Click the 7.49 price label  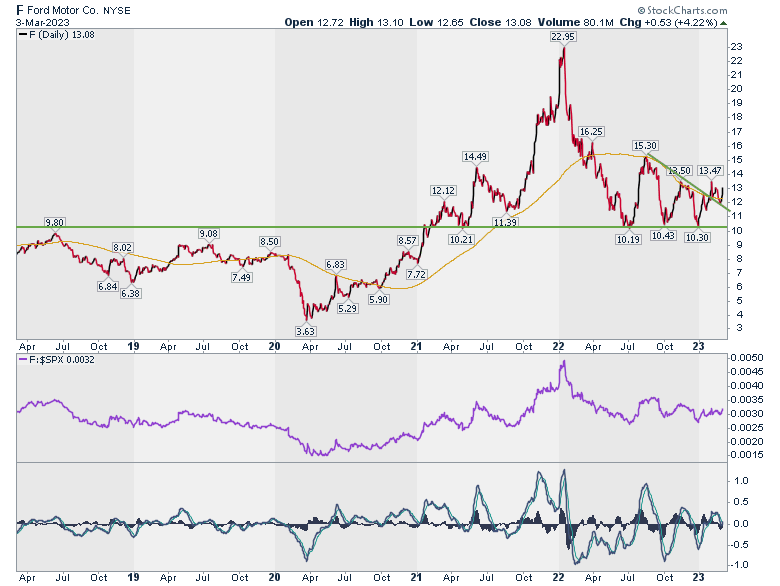coord(241,278)
